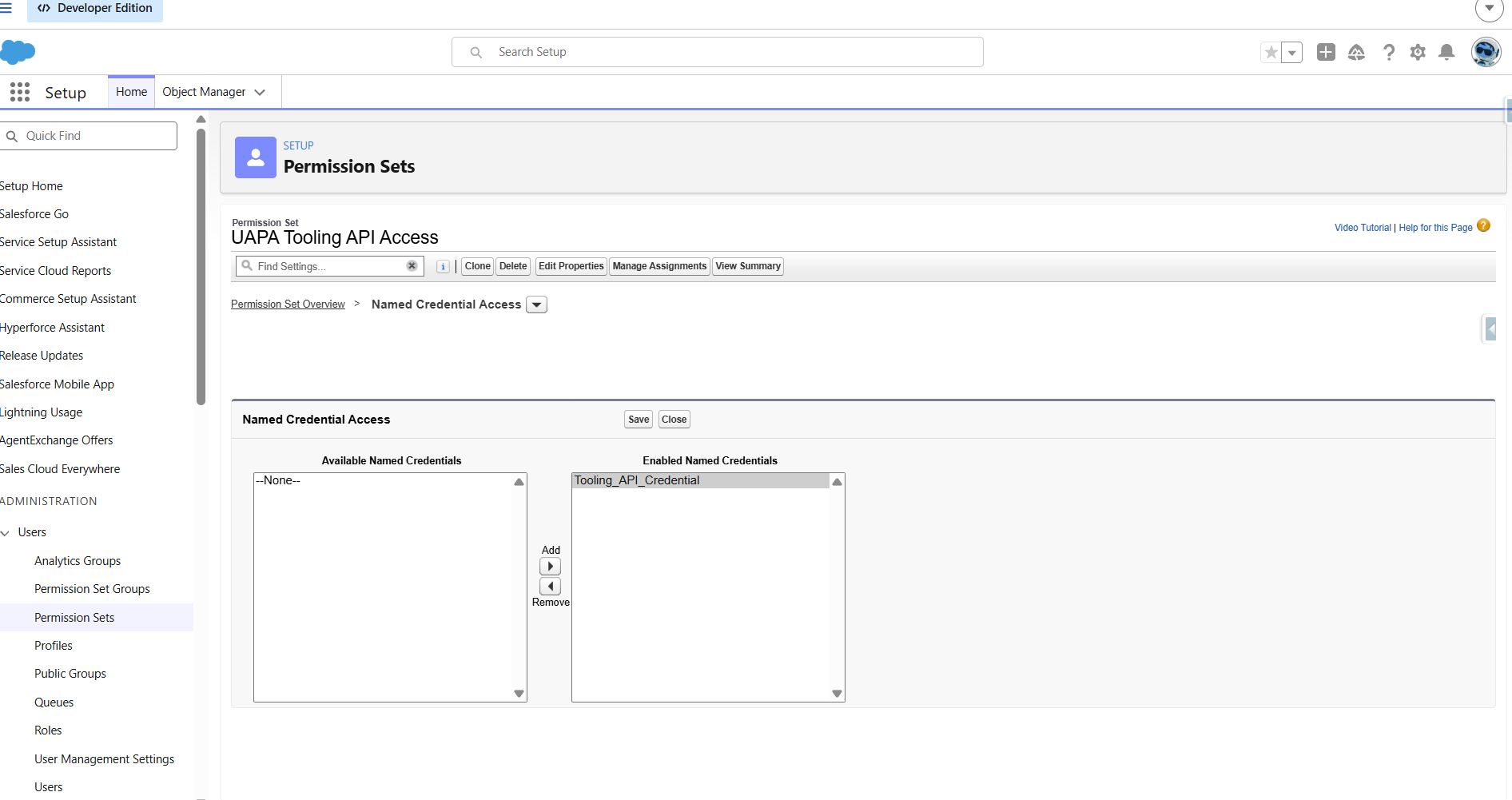The height and width of the screenshot is (800, 1512).
Task: Expand the top-right circular dropdown arrow
Action: click(x=1489, y=9)
